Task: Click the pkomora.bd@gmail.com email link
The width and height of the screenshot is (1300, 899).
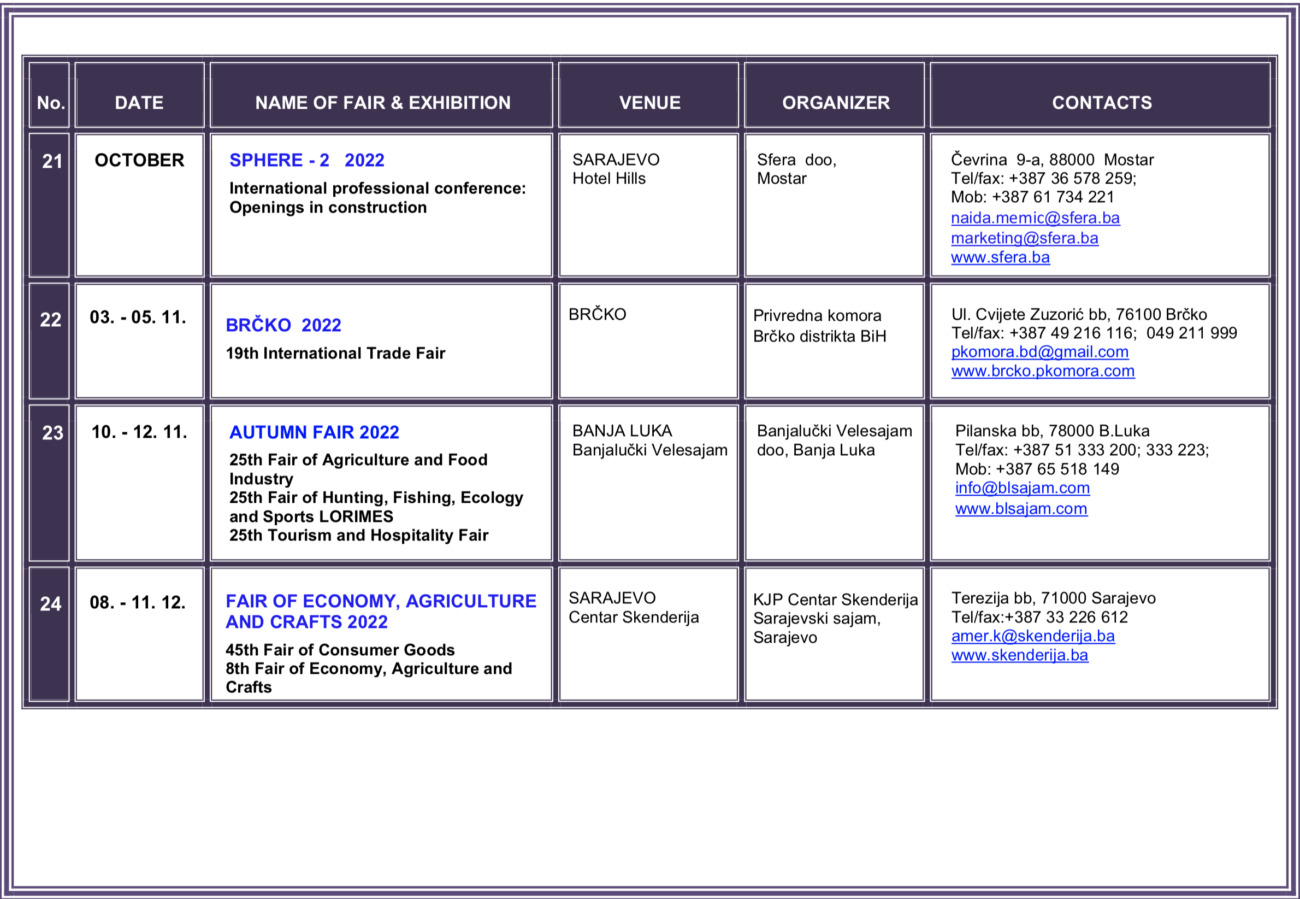Action: pos(1039,352)
